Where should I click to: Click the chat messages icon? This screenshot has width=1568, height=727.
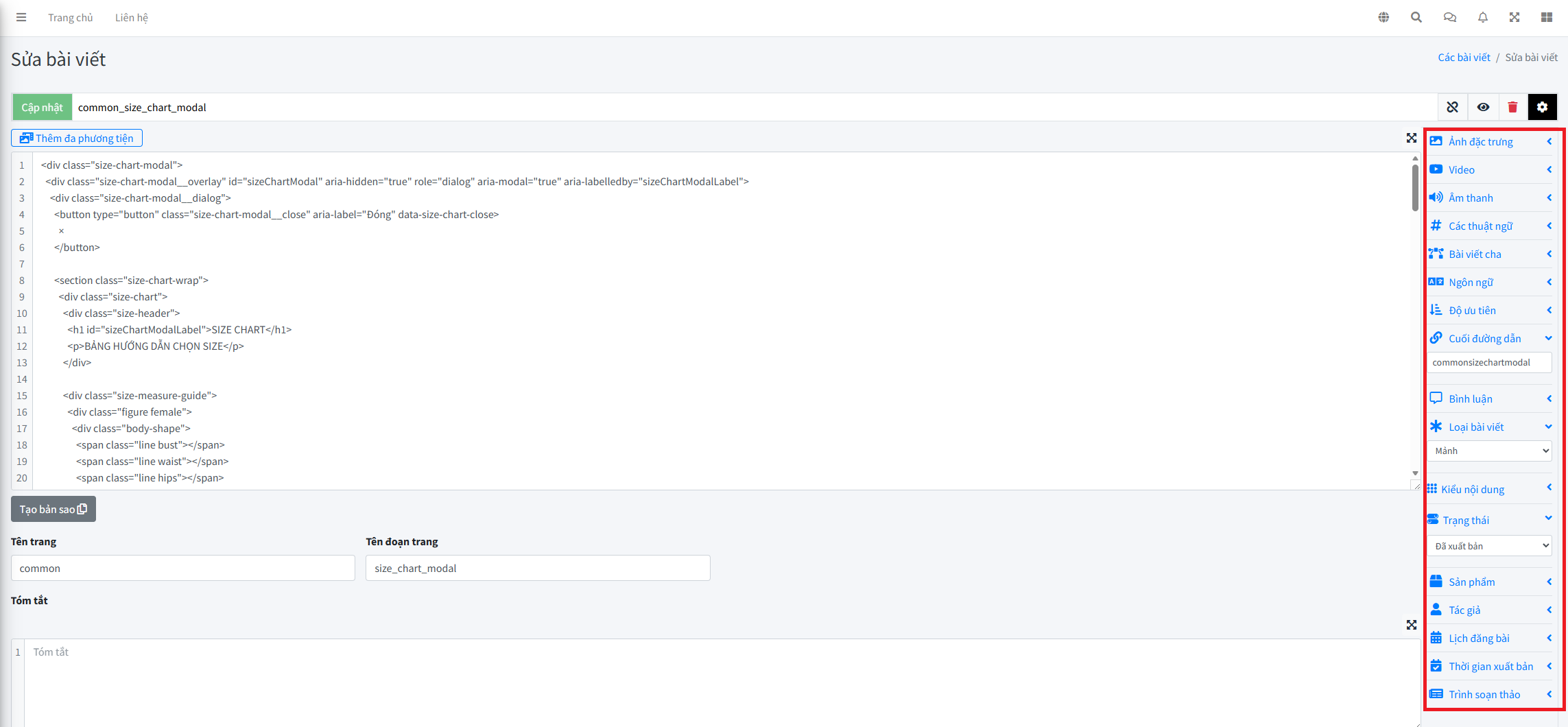(x=1449, y=17)
